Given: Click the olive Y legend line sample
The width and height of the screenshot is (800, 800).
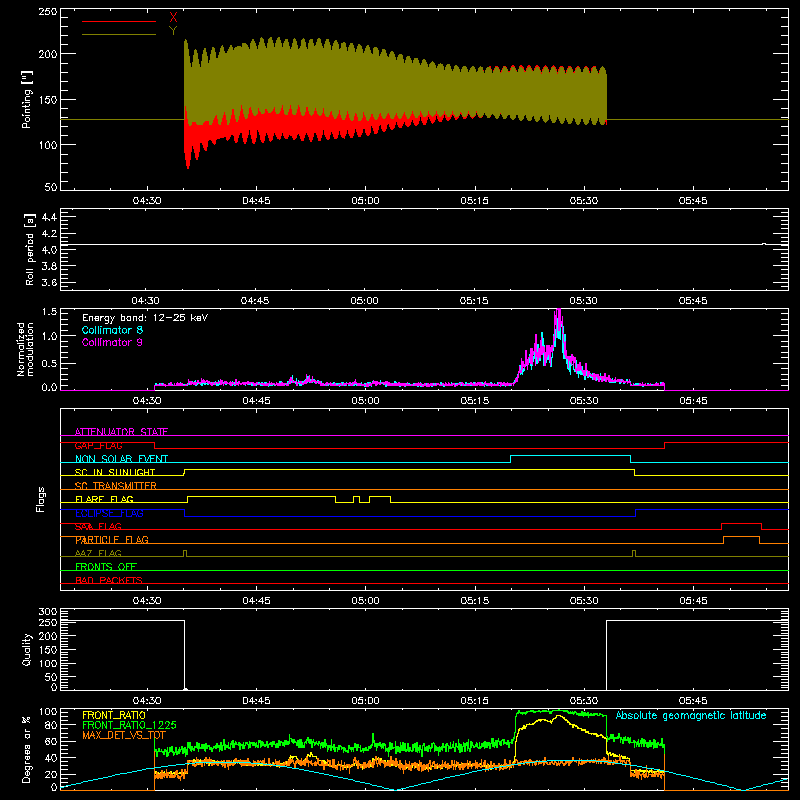Looking at the screenshot, I should [x=118, y=34].
